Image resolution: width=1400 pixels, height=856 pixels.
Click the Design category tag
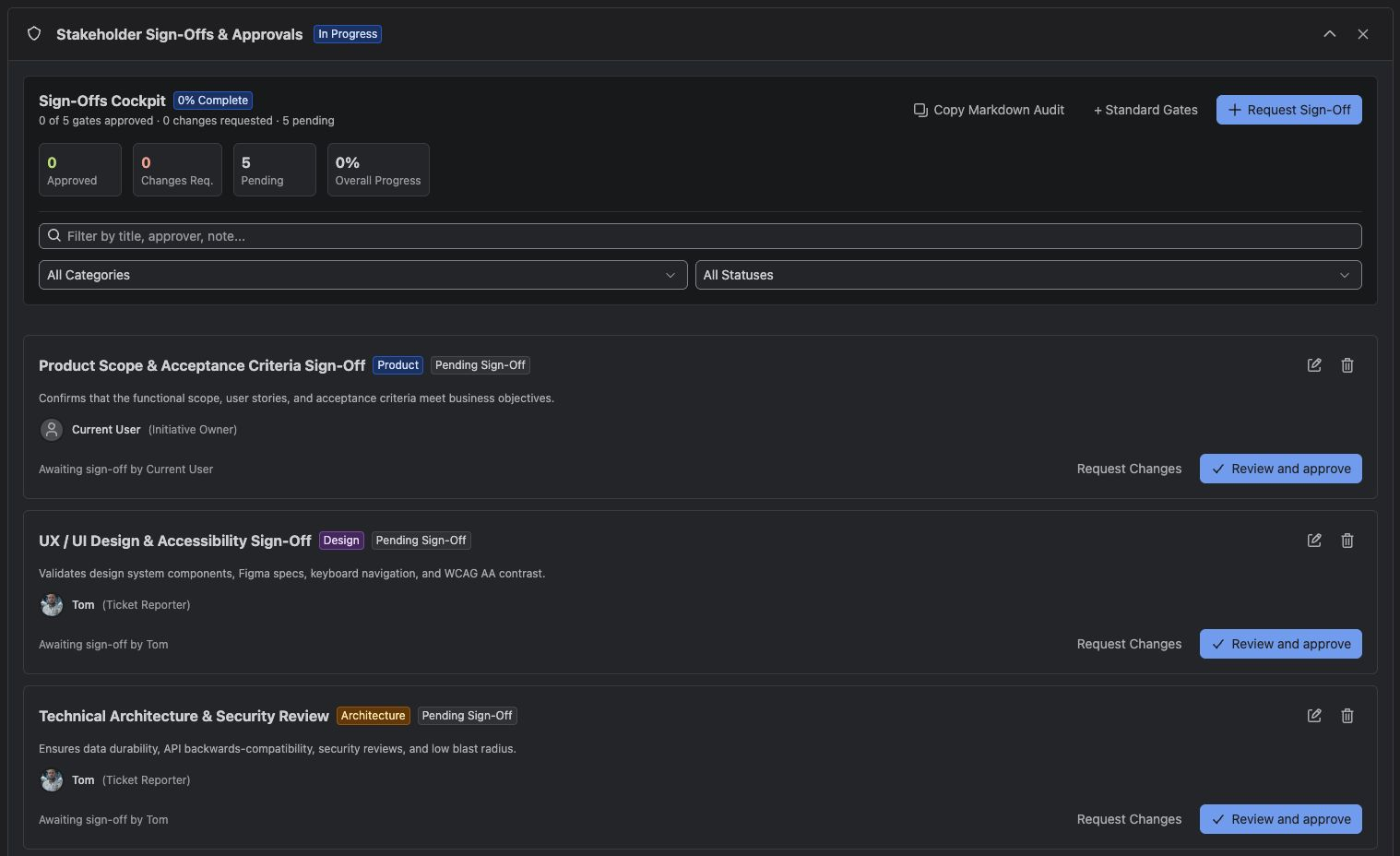[341, 541]
